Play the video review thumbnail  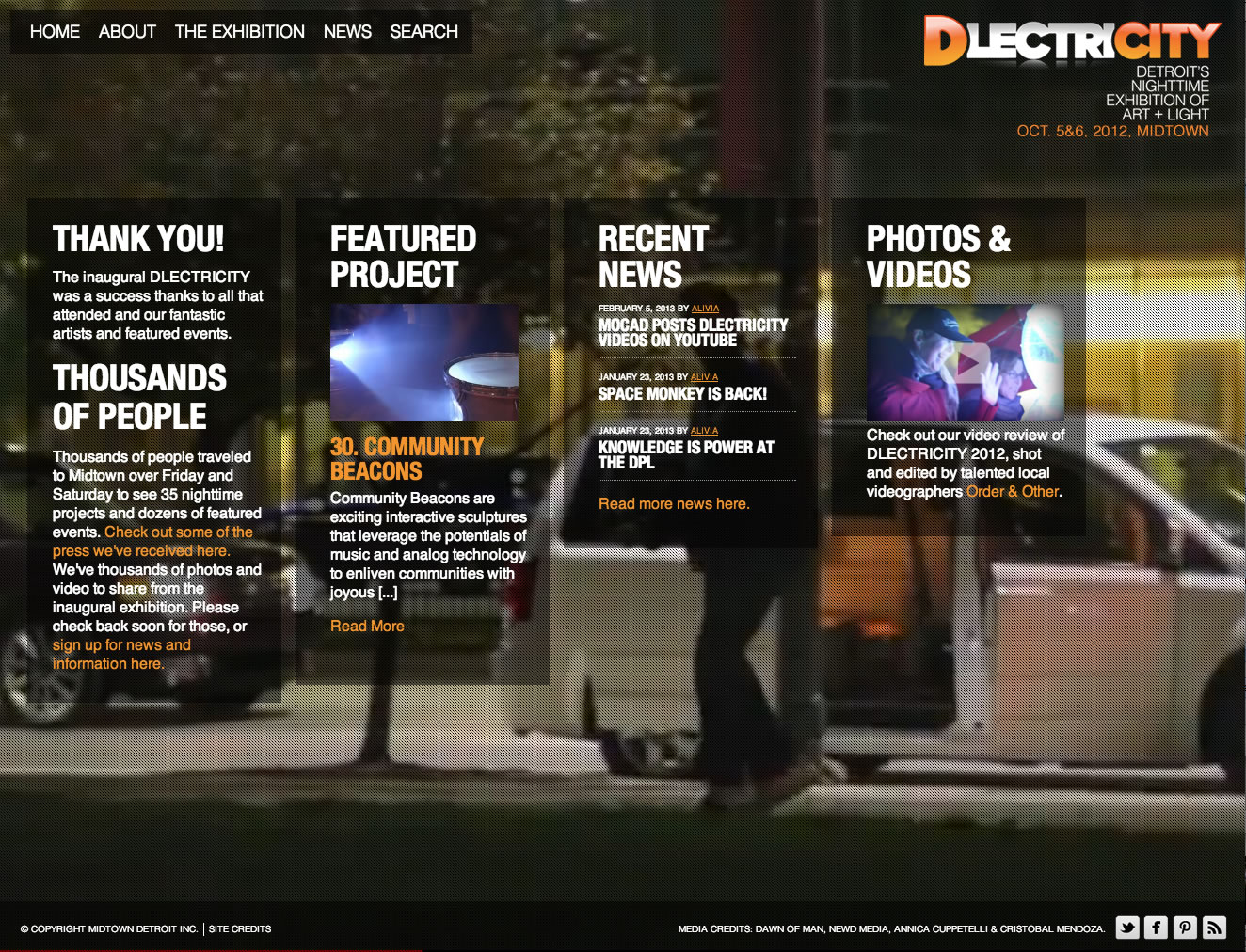pyautogui.click(x=966, y=362)
